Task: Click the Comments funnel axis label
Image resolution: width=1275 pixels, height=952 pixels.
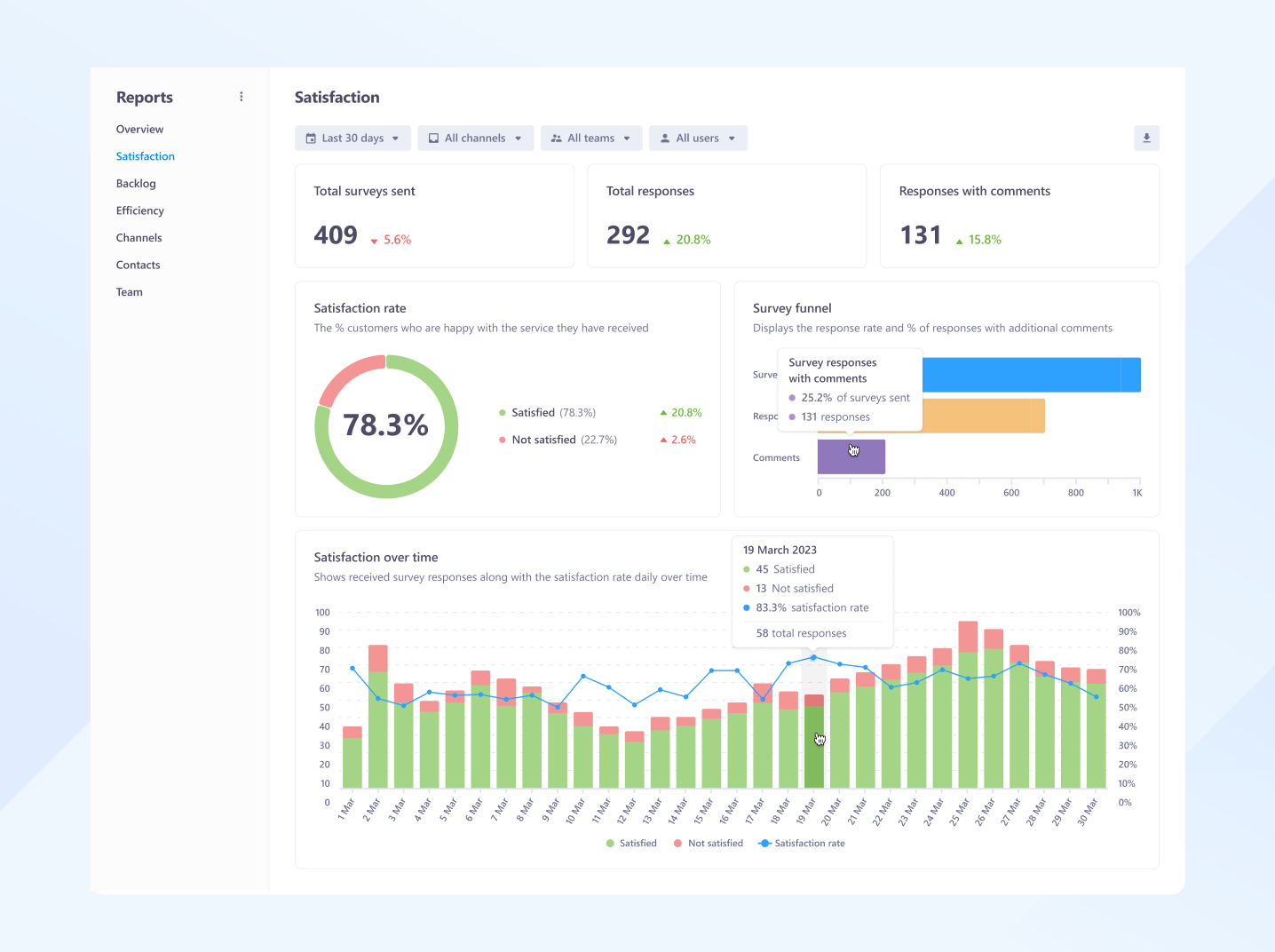Action: tap(776, 458)
